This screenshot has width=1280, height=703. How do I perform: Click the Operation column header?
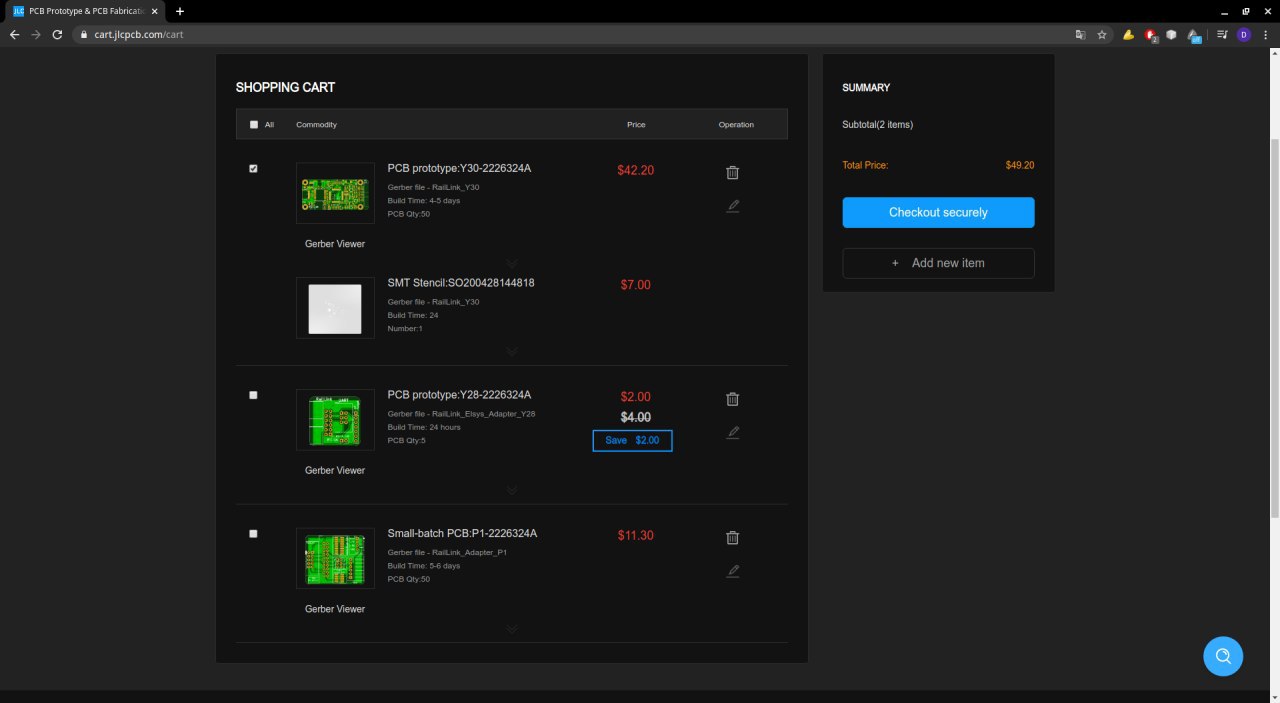click(736, 125)
